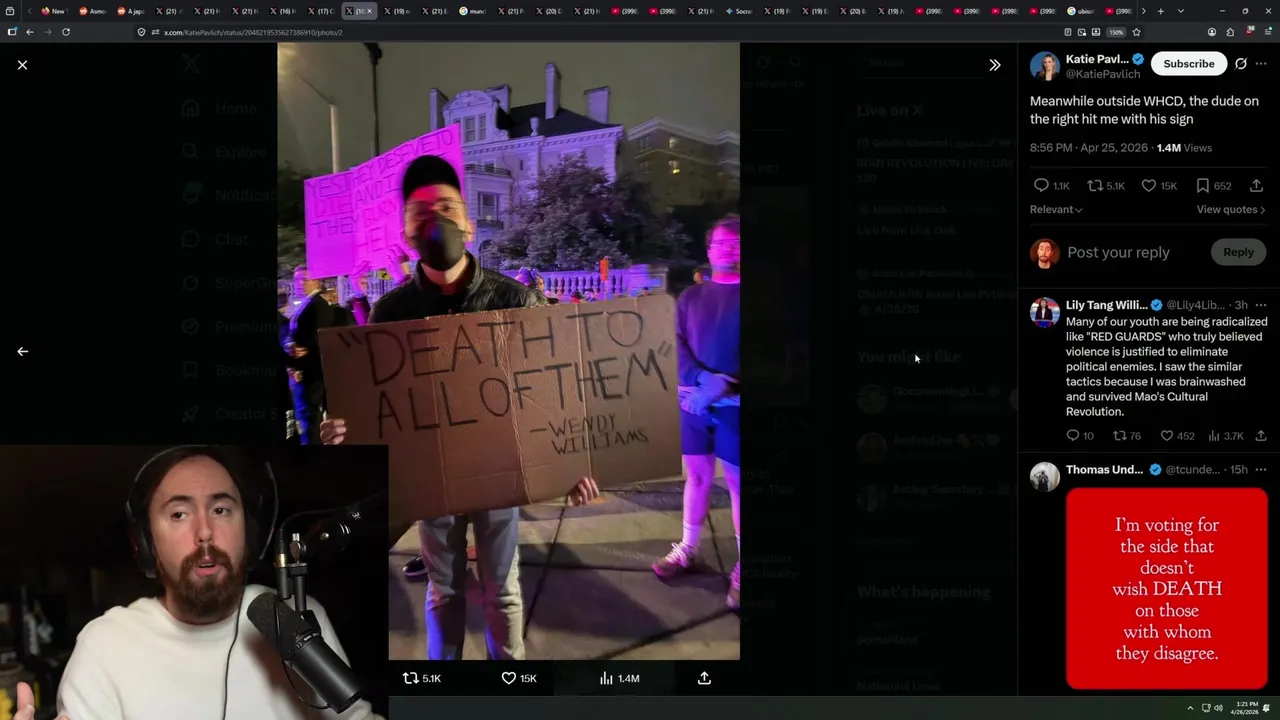Open the 150% zoom indicator

pos(1116,32)
